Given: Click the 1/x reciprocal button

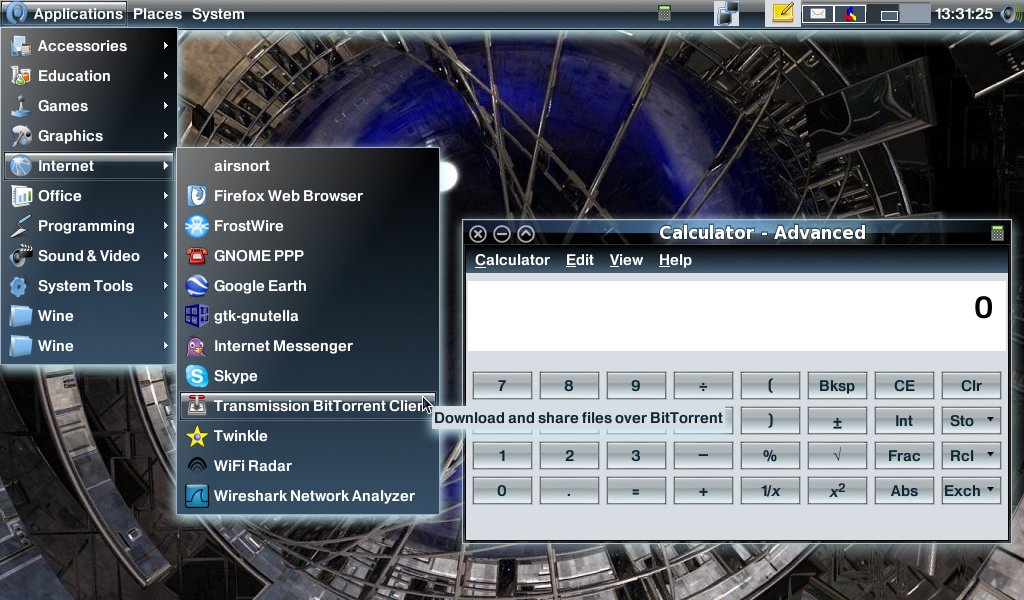Looking at the screenshot, I should pos(771,491).
